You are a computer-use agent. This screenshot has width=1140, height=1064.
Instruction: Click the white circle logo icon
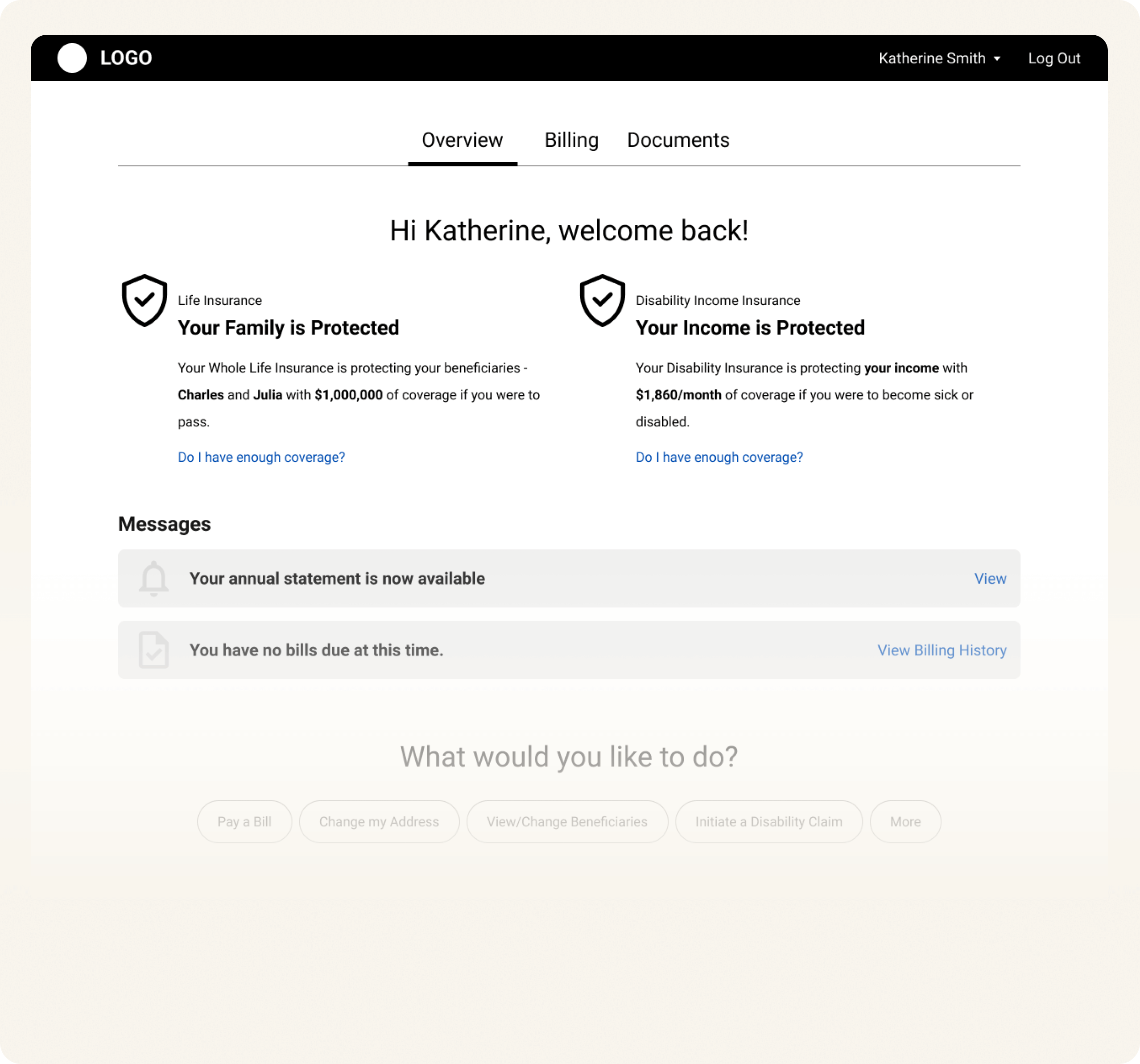[72, 58]
